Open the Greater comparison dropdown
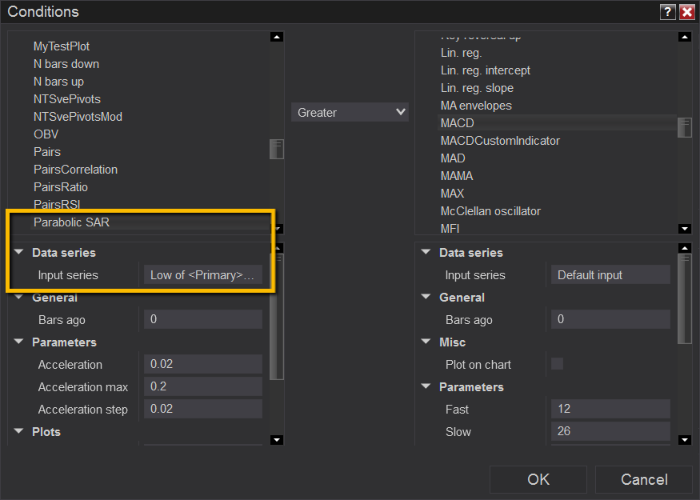 (350, 112)
